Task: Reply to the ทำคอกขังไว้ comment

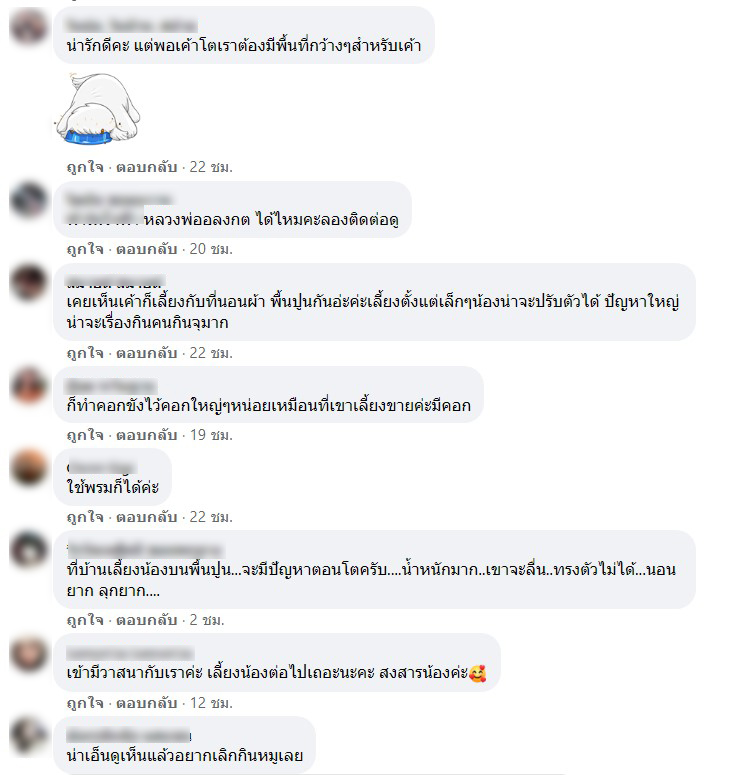Action: [146, 435]
